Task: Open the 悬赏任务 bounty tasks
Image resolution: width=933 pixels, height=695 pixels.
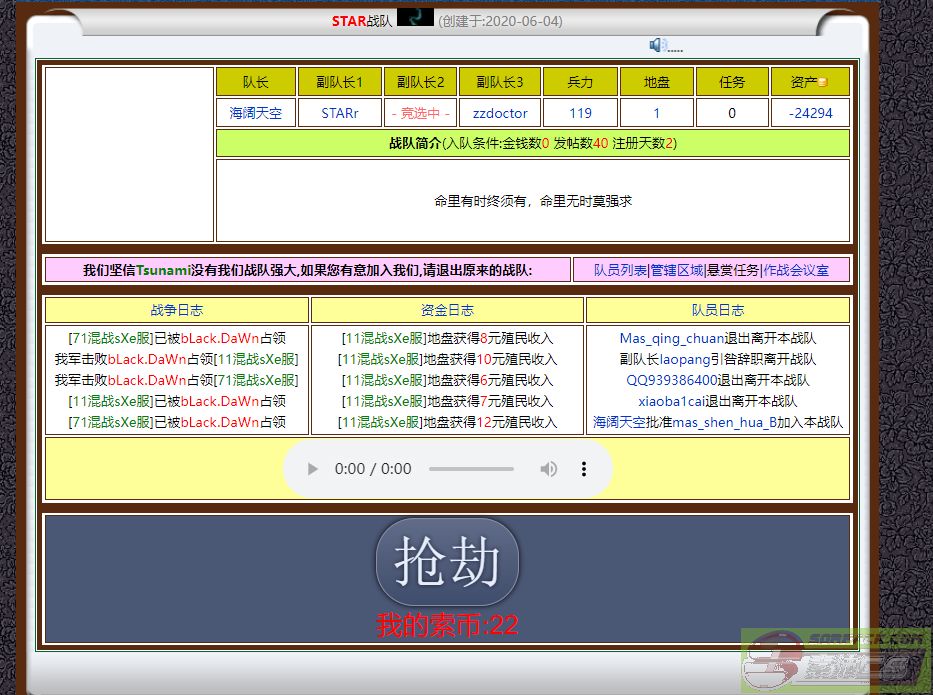Action: (733, 270)
